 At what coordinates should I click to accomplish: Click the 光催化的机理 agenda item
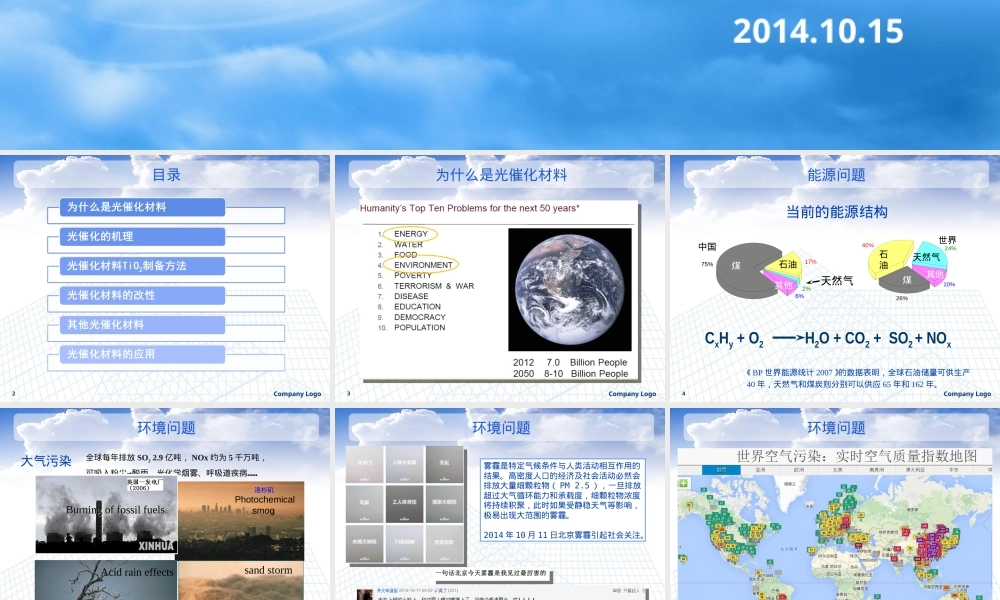coord(142,236)
